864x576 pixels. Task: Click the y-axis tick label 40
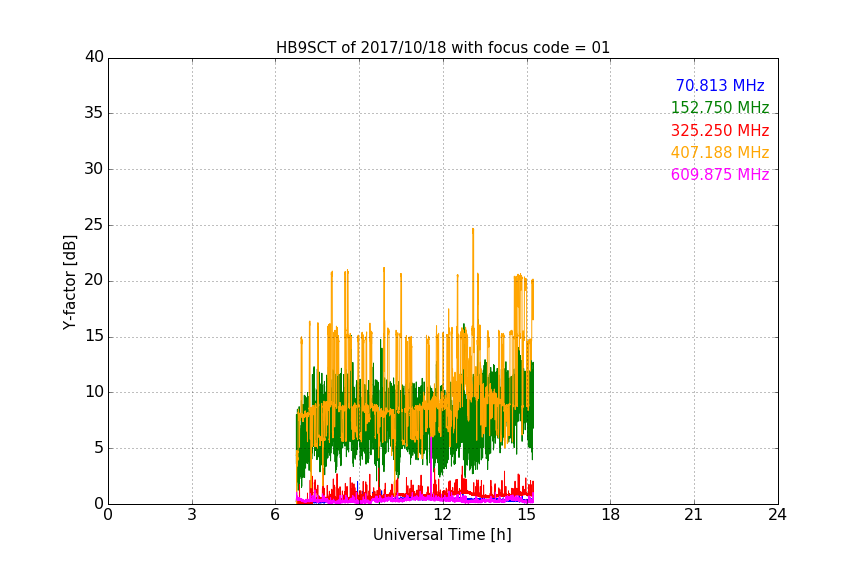(x=94, y=57)
